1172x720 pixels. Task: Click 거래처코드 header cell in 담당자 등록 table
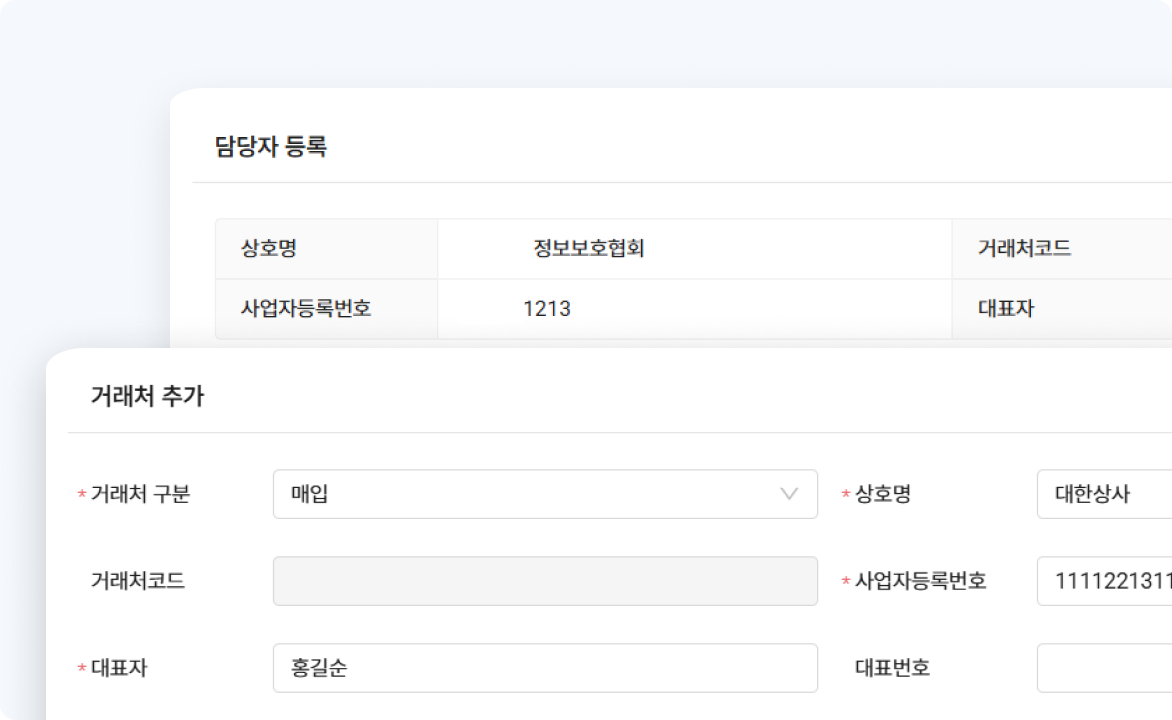1024,249
